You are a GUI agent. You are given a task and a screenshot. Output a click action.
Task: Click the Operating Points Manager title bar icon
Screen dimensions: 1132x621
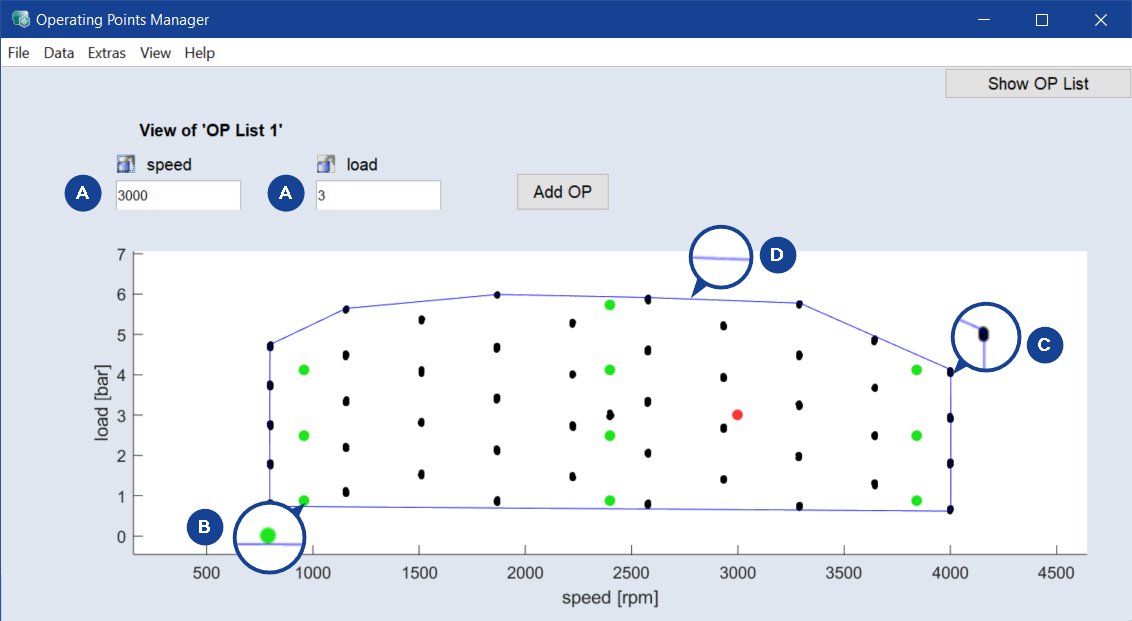point(19,19)
